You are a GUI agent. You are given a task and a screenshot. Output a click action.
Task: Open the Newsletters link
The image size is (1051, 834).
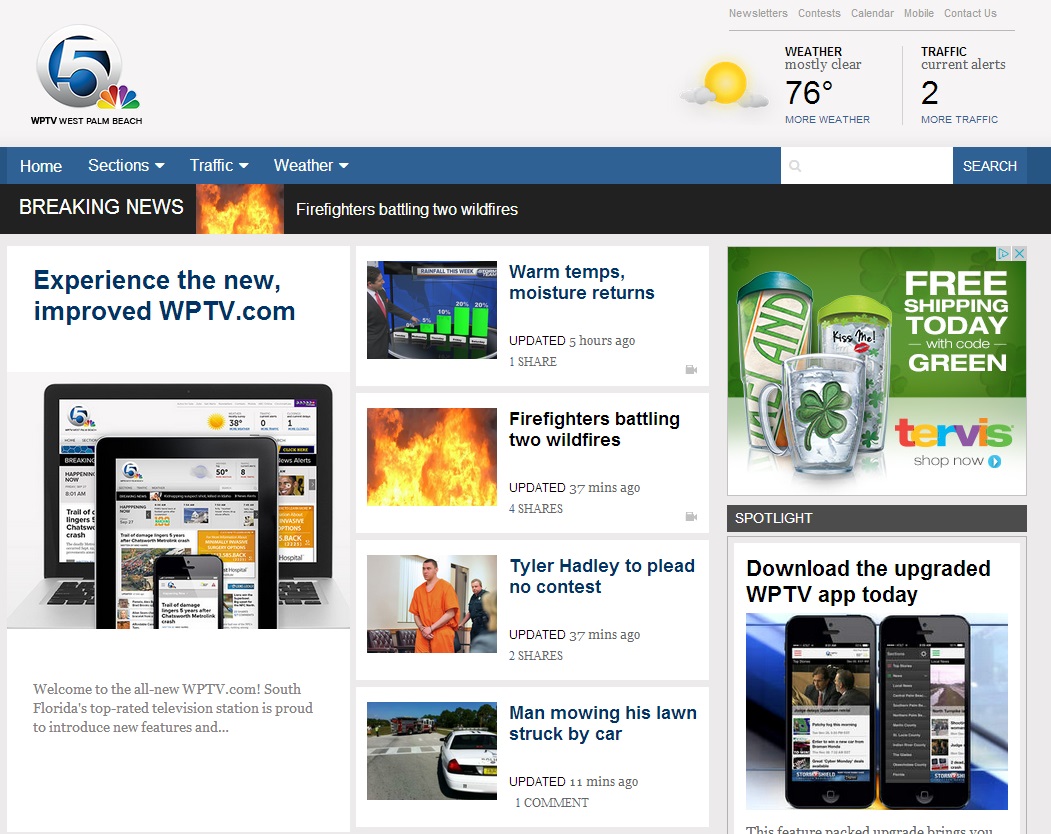click(x=758, y=13)
